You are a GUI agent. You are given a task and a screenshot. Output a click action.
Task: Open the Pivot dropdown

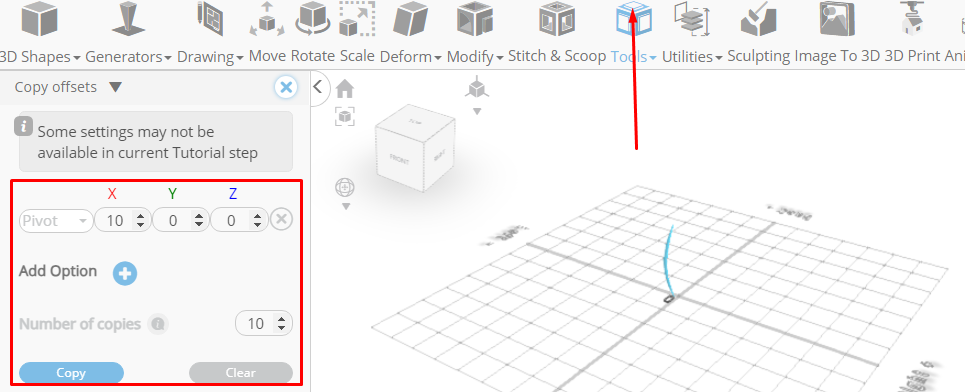click(x=56, y=221)
